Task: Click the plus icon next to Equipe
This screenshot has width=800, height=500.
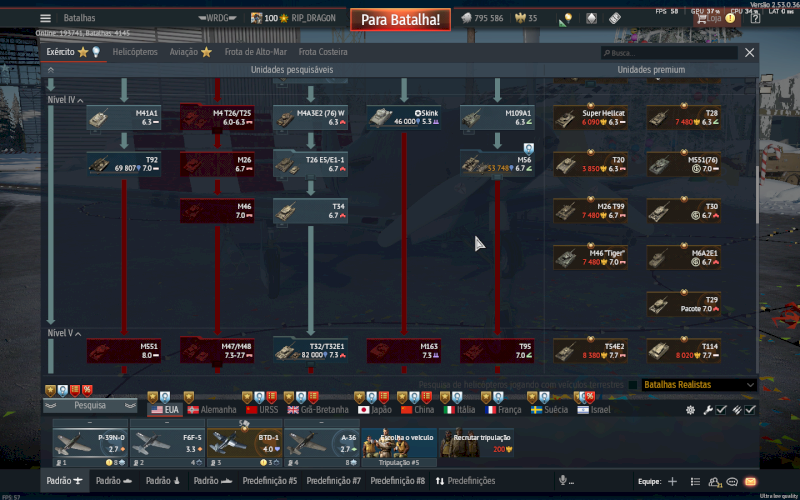Action: click(673, 481)
